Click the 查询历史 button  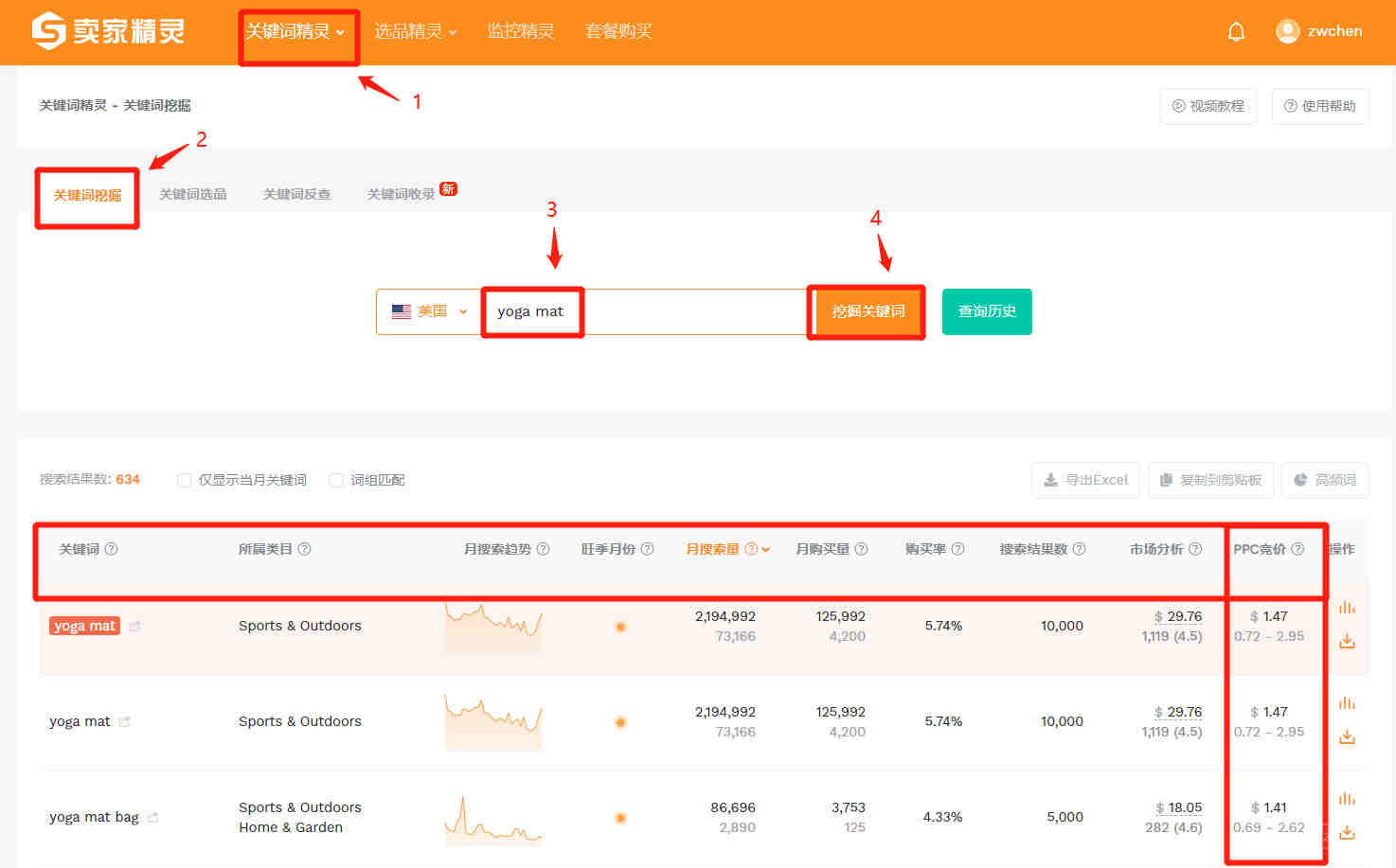point(987,311)
